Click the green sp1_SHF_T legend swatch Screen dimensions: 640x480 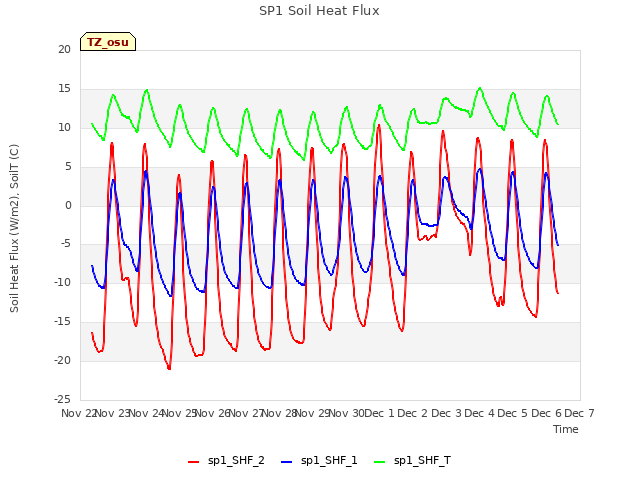point(380,462)
